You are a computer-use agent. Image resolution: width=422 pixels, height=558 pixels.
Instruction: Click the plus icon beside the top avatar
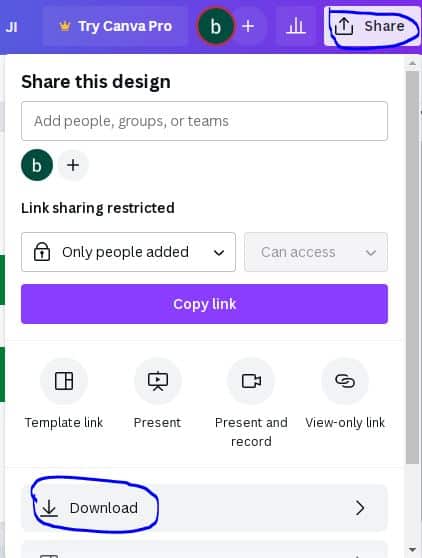pyautogui.click(x=248, y=26)
